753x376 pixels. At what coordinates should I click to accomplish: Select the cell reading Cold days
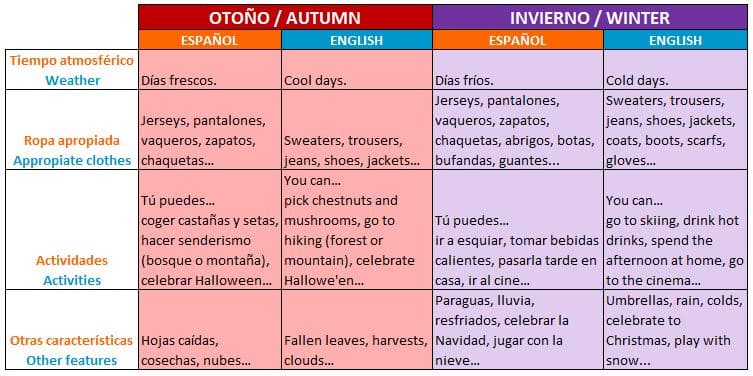click(676, 70)
